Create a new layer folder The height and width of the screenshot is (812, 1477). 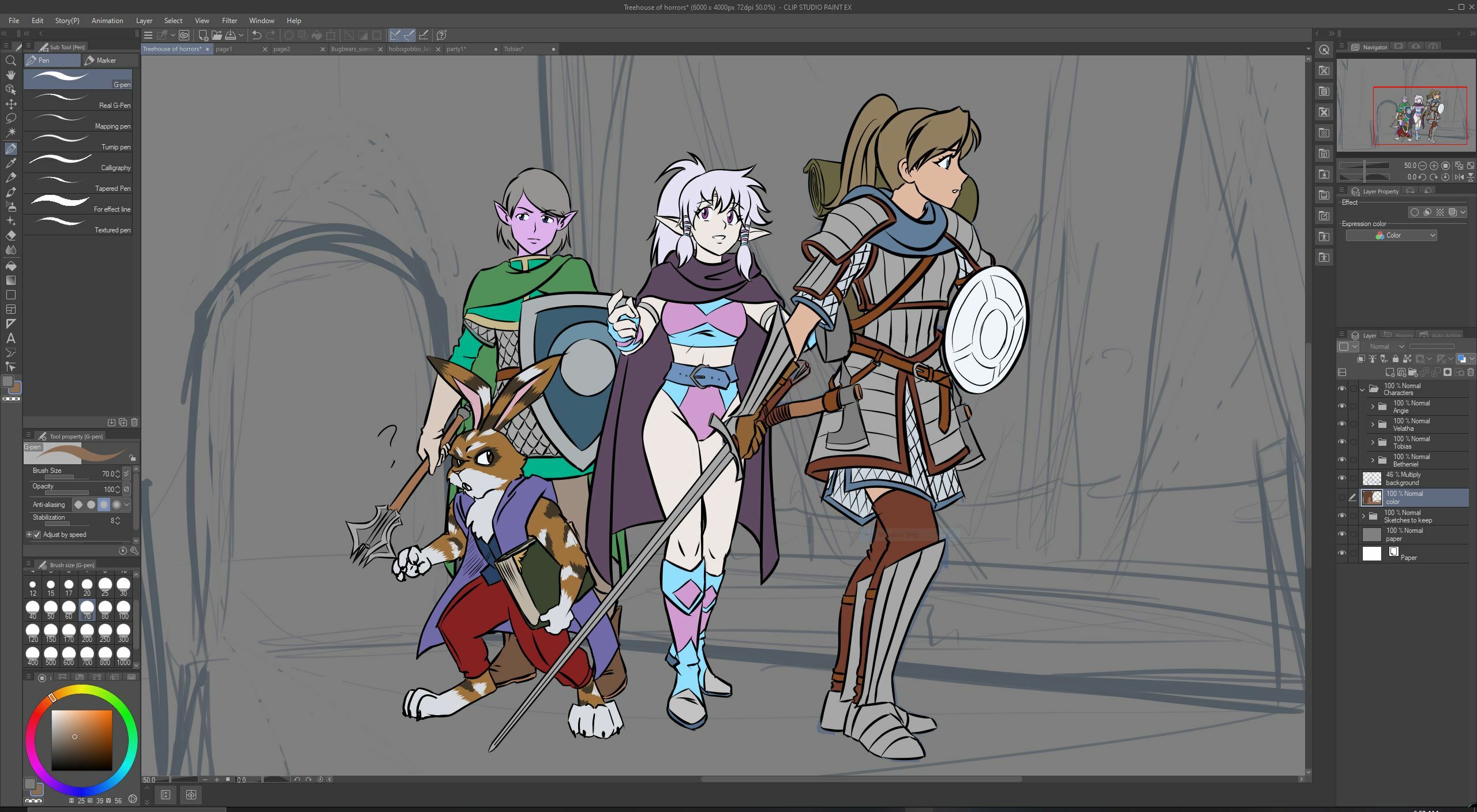tap(1413, 373)
